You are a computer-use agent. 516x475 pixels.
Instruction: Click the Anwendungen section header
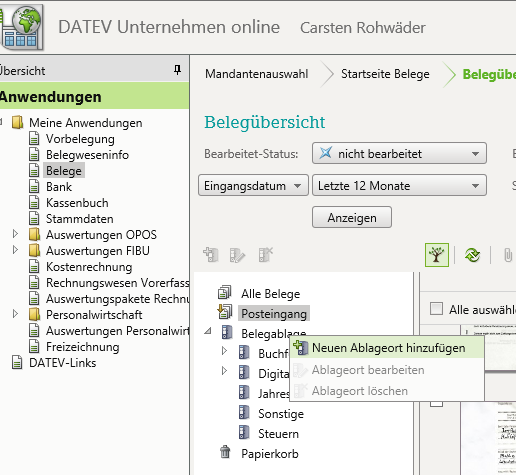point(94,96)
